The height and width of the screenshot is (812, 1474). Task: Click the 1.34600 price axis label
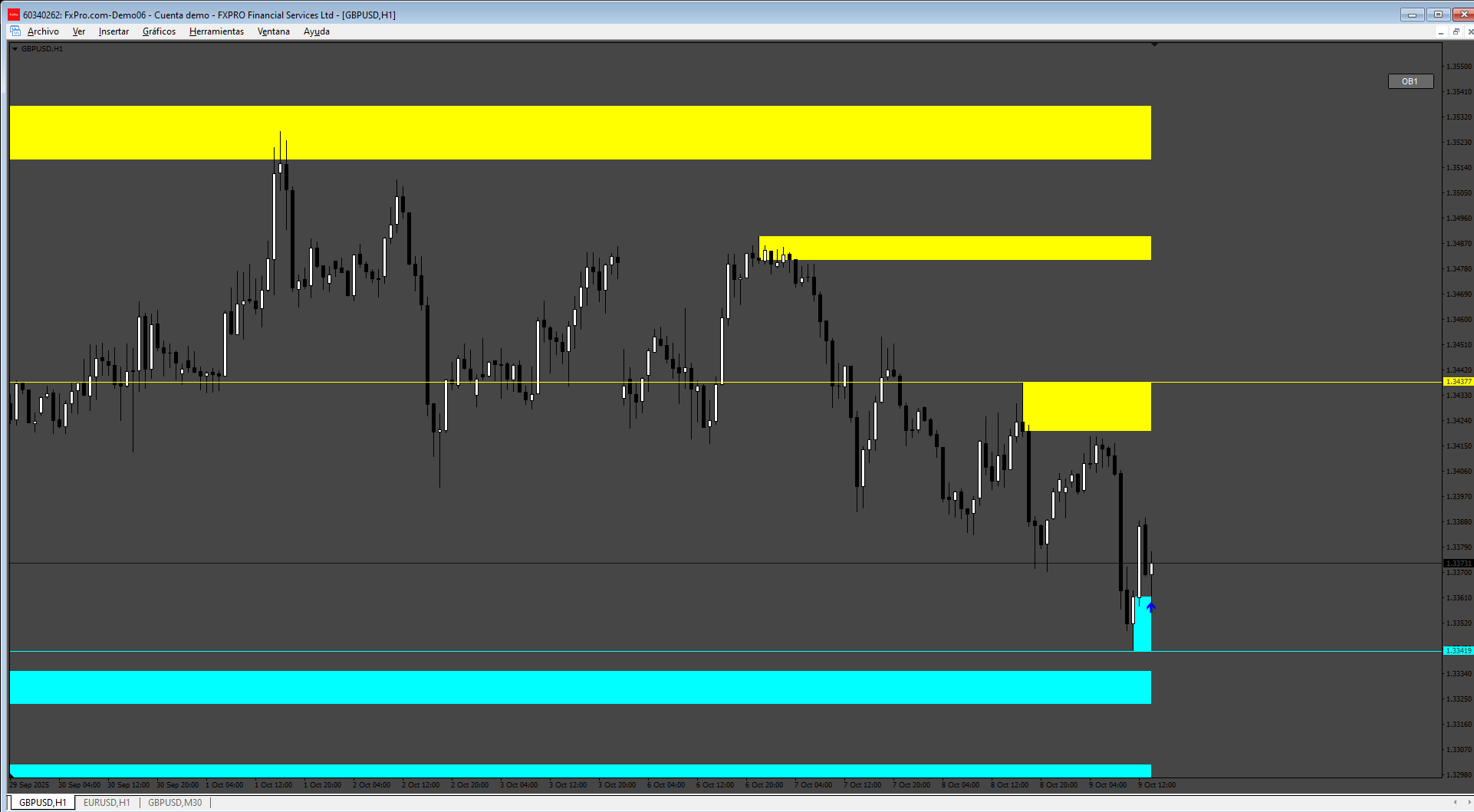coord(1459,320)
